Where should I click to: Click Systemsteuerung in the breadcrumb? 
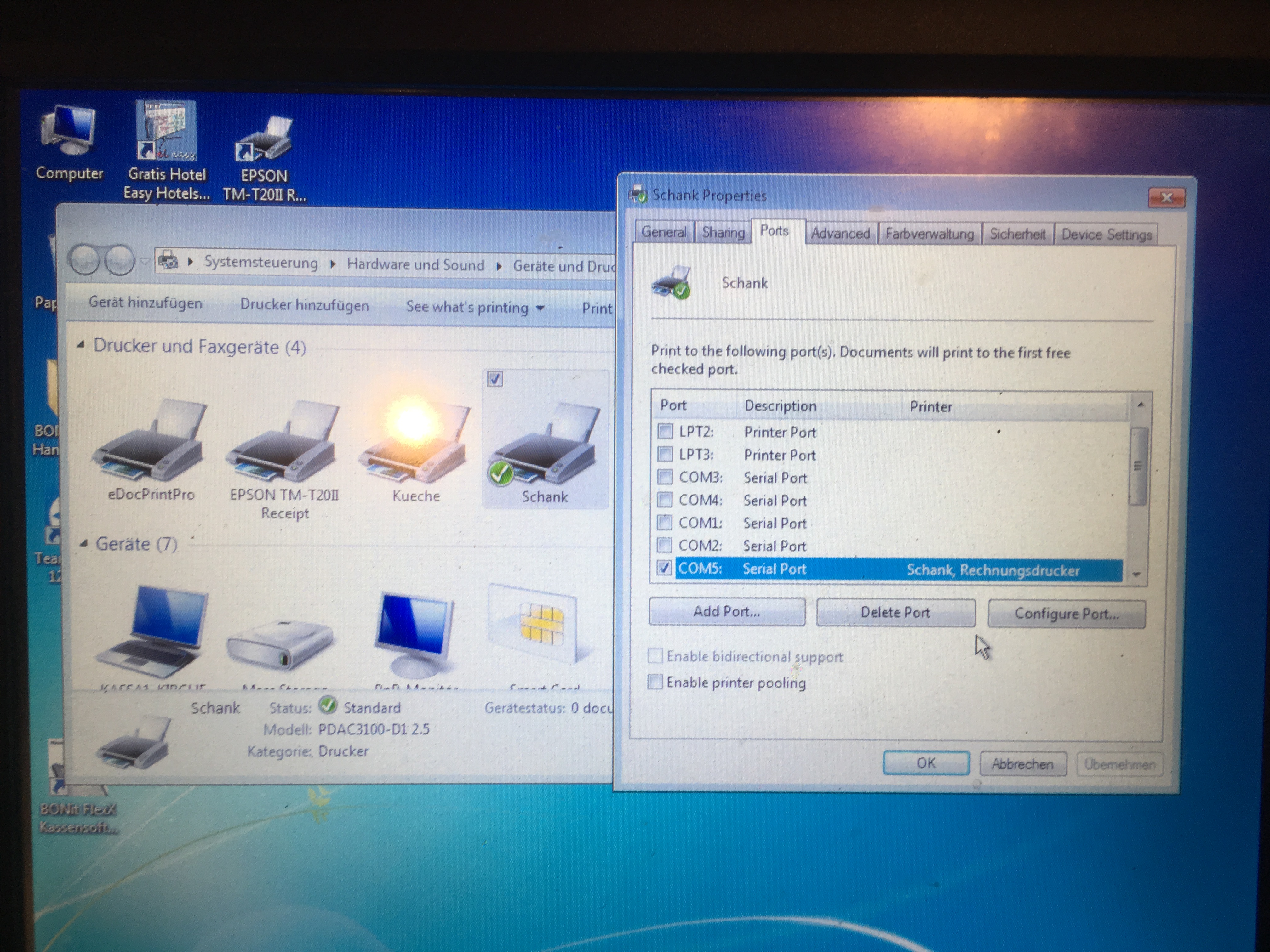(261, 262)
